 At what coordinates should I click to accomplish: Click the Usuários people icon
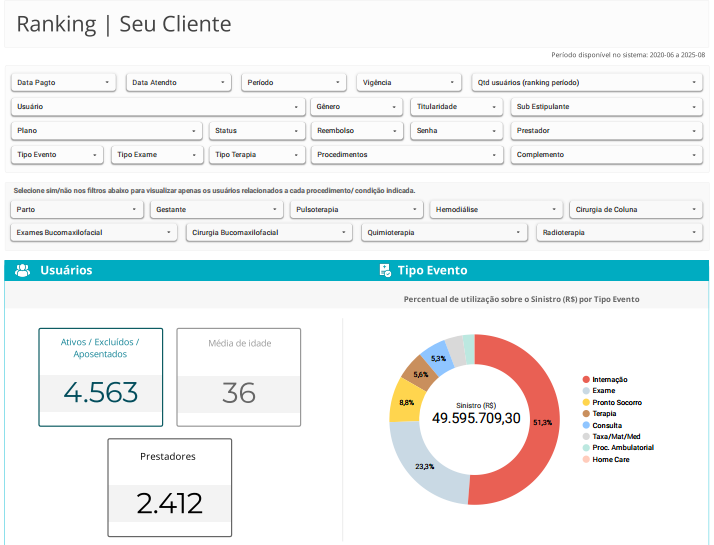coord(22,270)
